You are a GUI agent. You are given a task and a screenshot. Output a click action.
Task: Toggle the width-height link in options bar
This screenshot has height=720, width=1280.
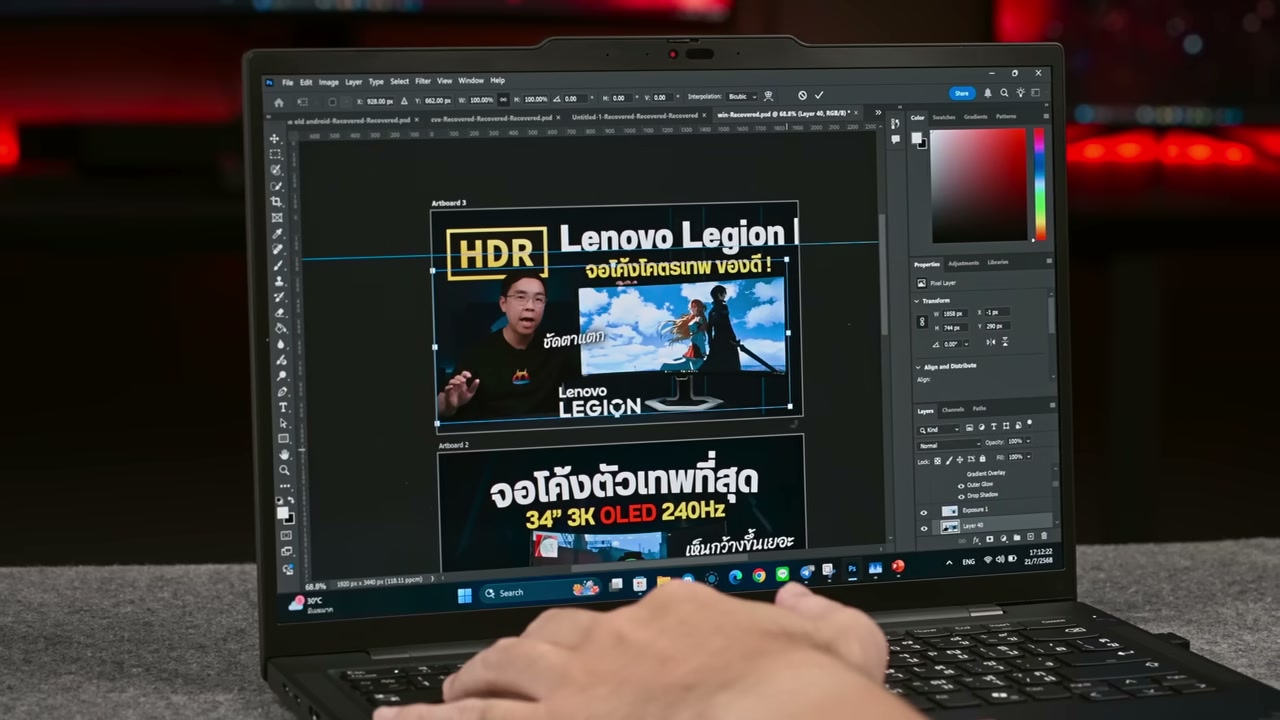[x=503, y=100]
